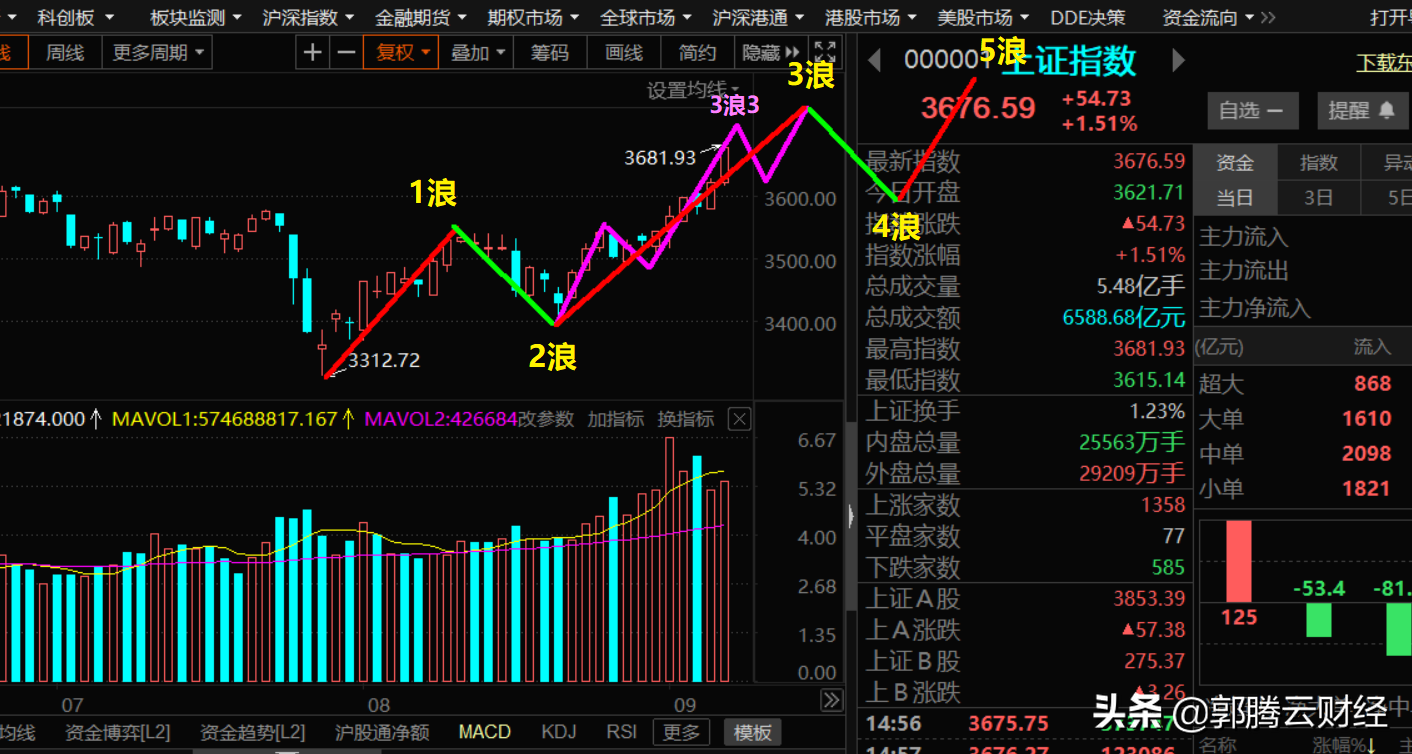Click the minus zoom-out chart icon

coord(346,53)
